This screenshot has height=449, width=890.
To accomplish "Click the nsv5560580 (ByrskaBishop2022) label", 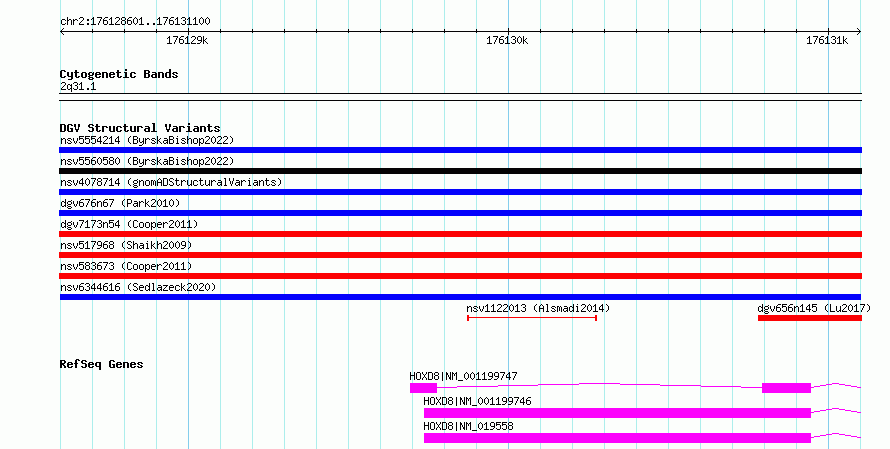I will 147,161.
